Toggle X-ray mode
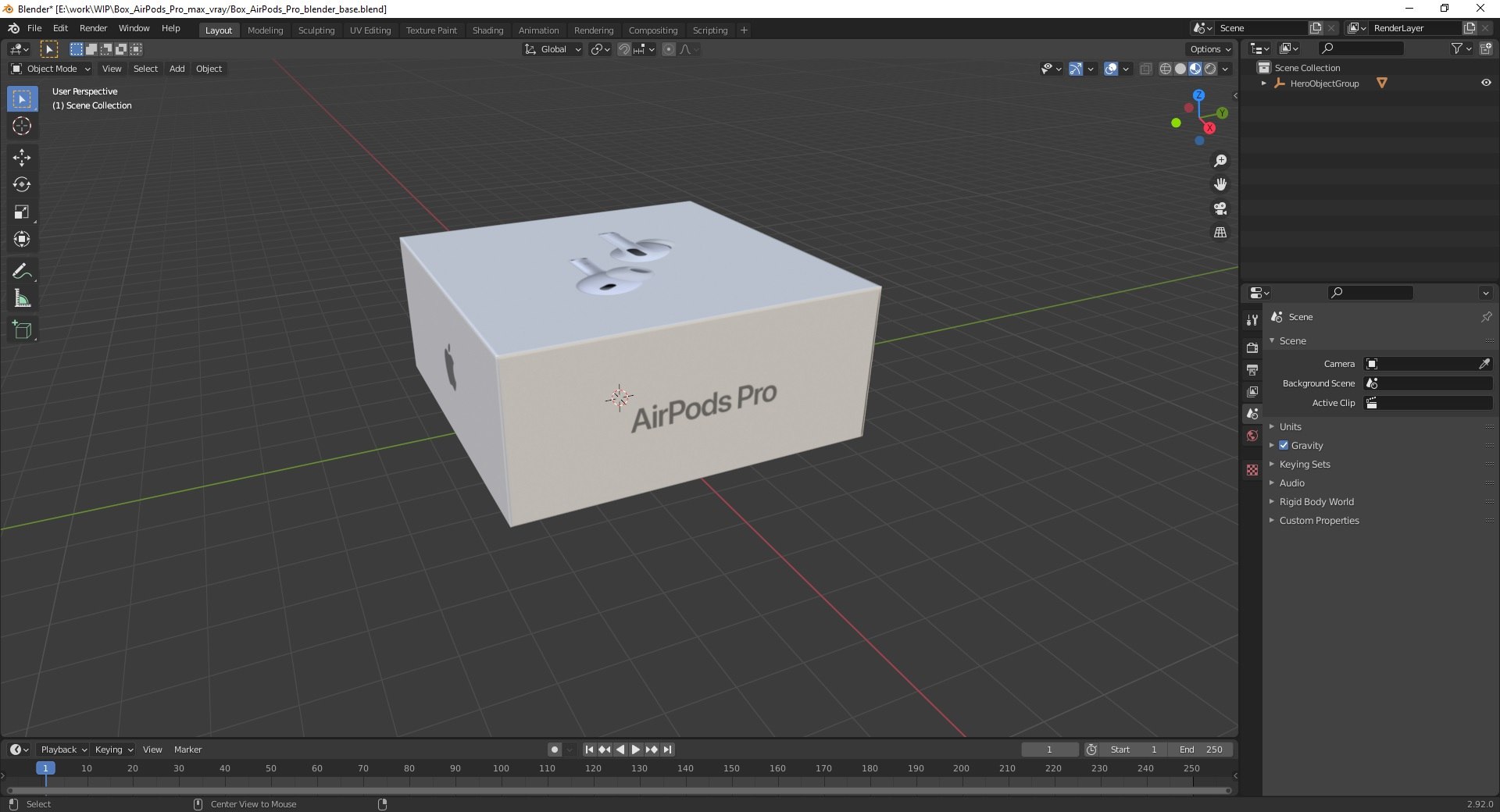Viewport: 1500px width, 812px height. tap(1145, 69)
